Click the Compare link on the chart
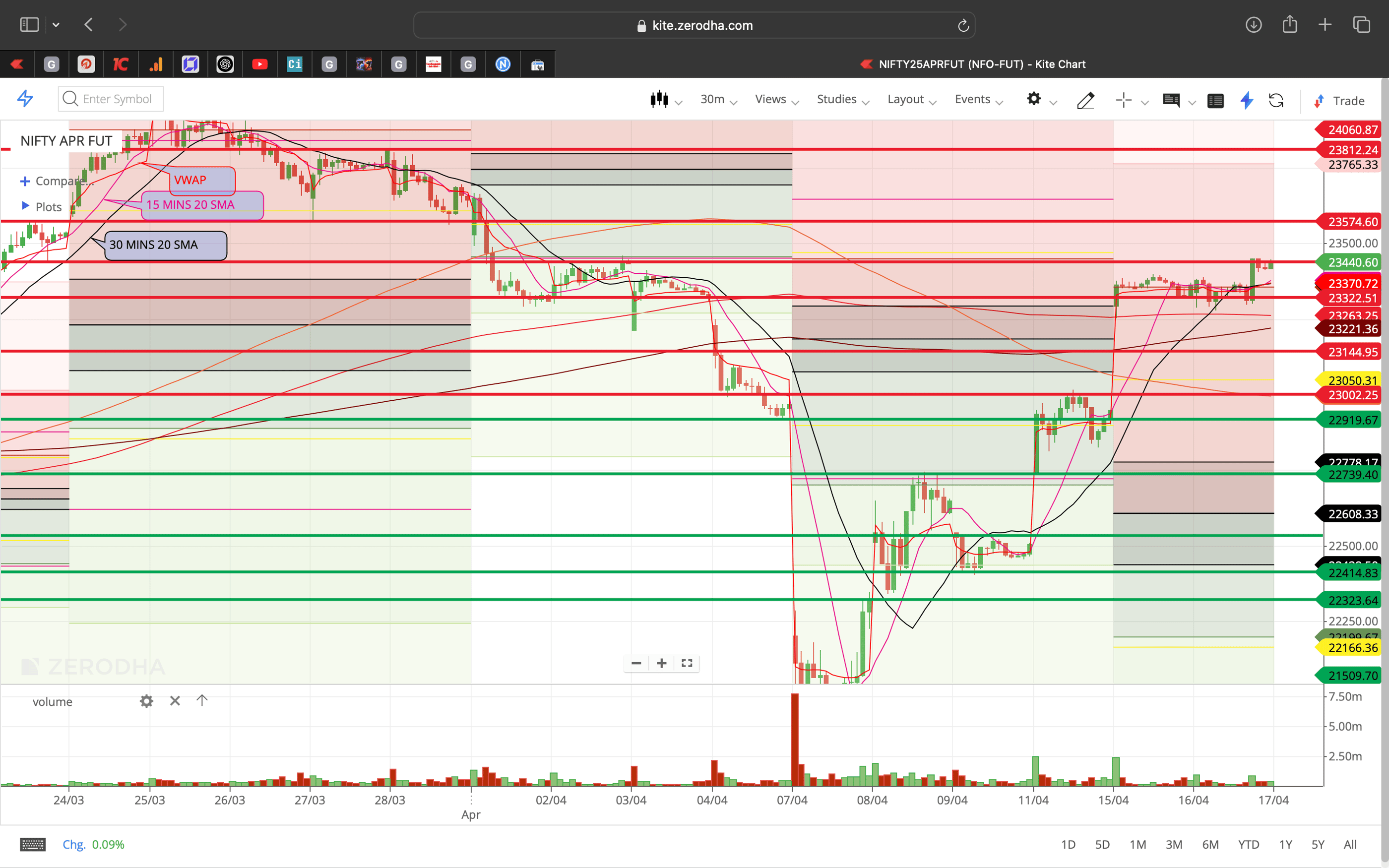1389x868 pixels. click(60, 181)
